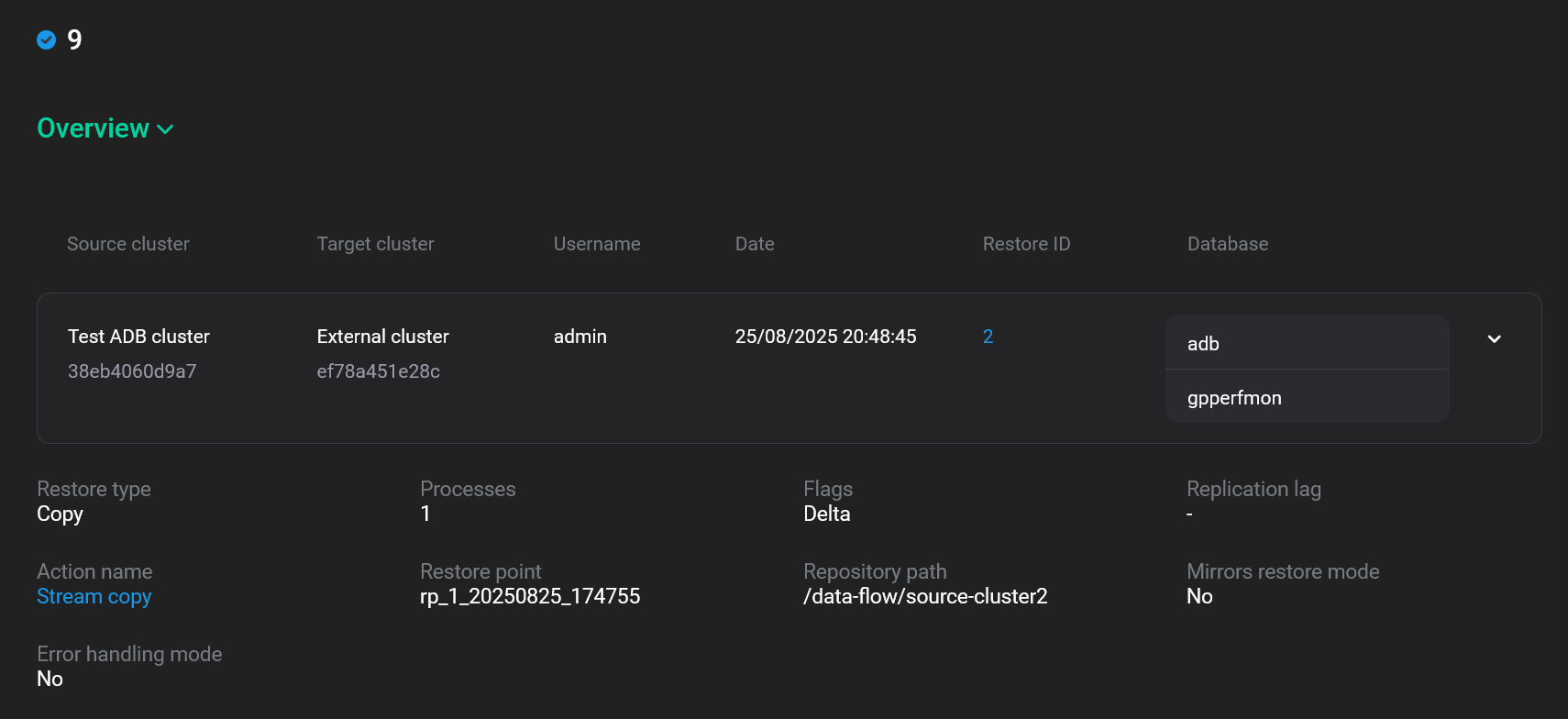The height and width of the screenshot is (719, 1568).
Task: Click restore point rp_1_20250825_174755 value
Action: tap(530, 596)
